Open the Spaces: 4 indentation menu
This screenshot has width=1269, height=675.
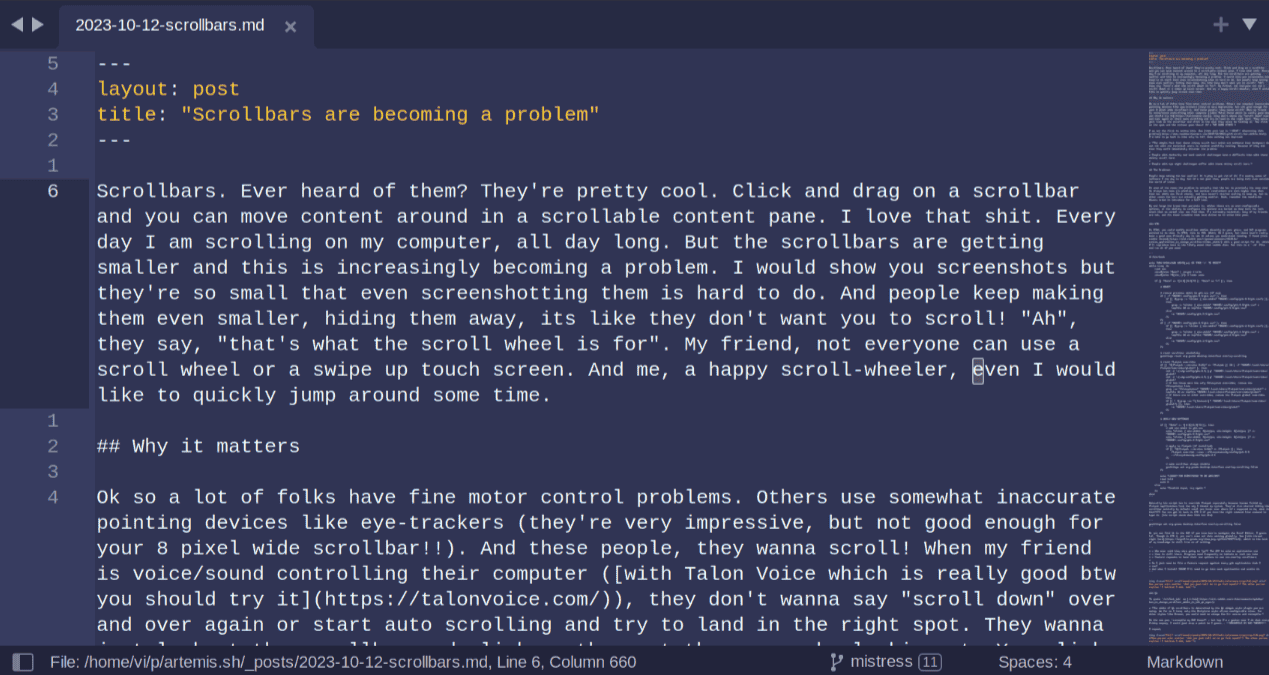[x=1034, y=662]
